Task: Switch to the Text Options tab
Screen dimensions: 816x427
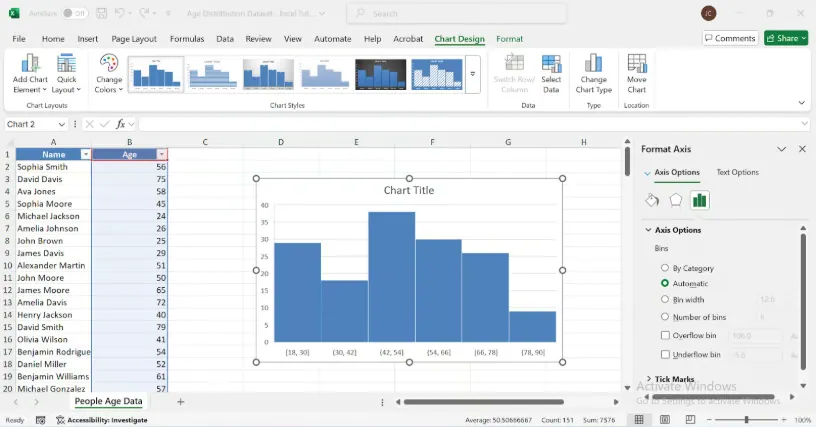Action: pos(737,172)
